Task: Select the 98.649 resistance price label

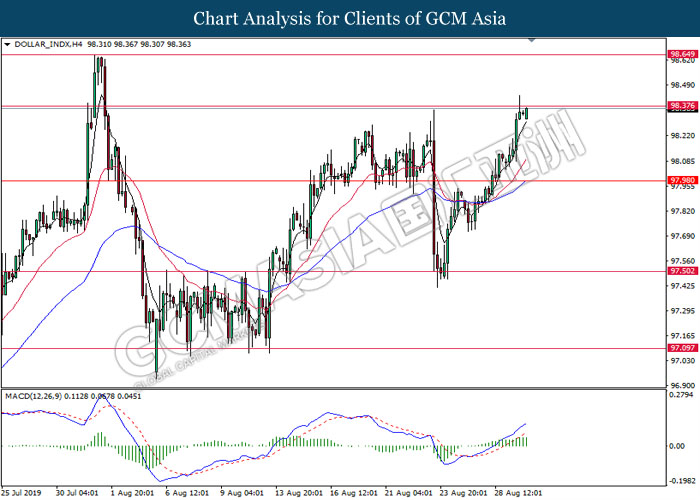Action: pos(681,53)
